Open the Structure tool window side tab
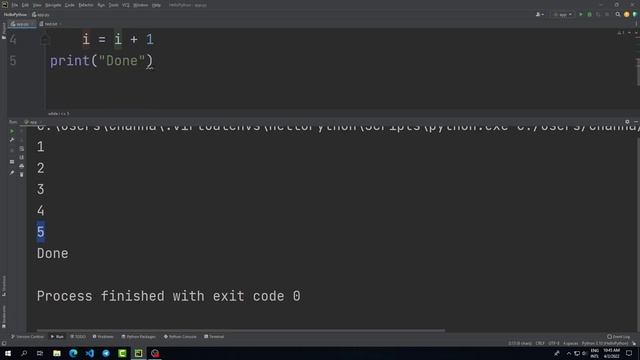This screenshot has height=360, width=640. coord(4,286)
